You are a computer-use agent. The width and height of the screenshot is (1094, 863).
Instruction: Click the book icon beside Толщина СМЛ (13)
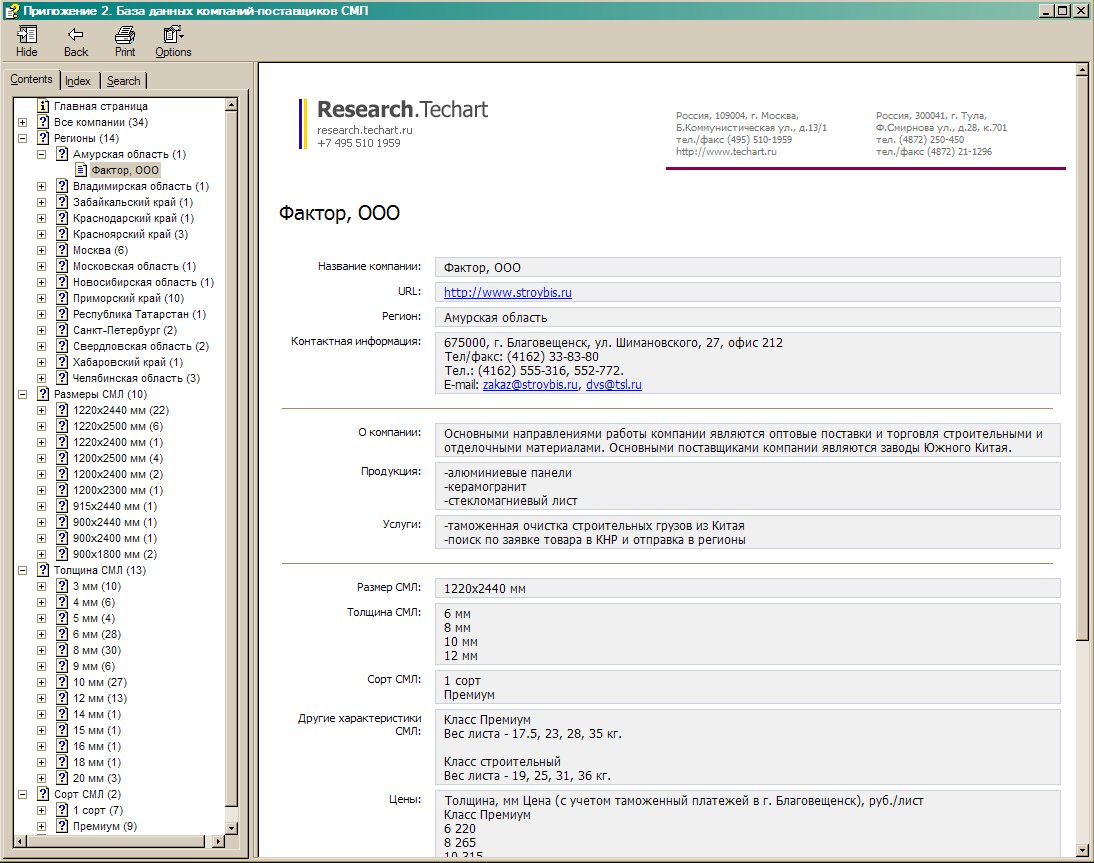pos(43,570)
